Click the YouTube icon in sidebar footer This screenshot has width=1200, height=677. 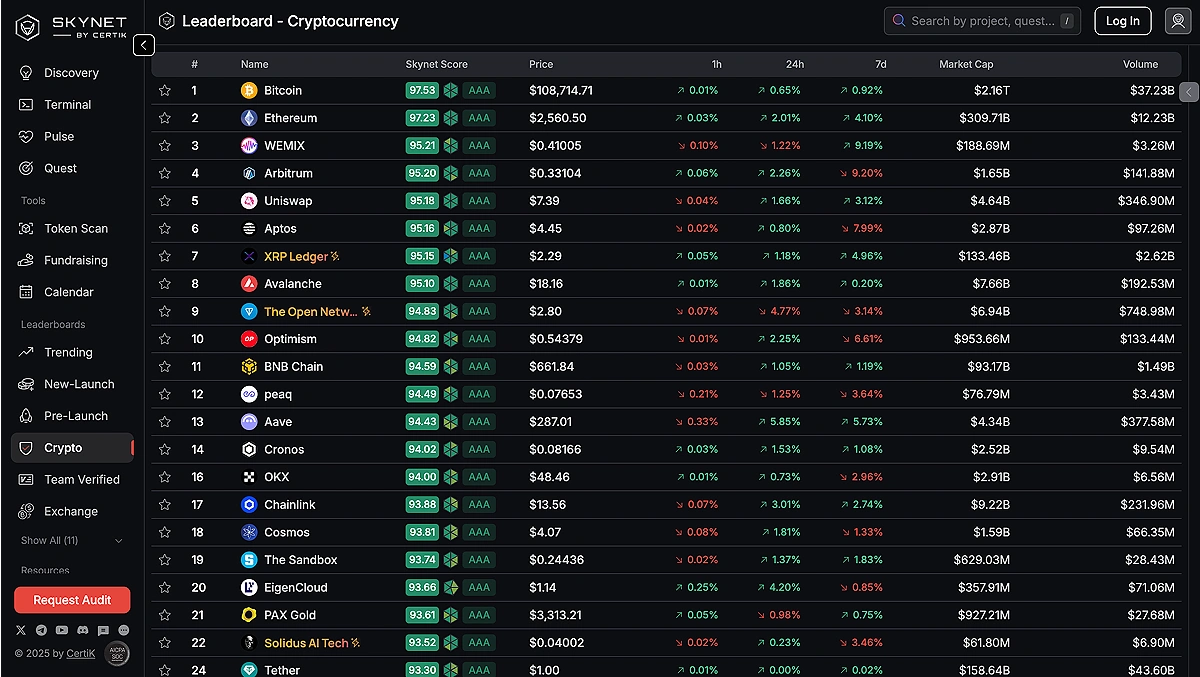click(62, 630)
